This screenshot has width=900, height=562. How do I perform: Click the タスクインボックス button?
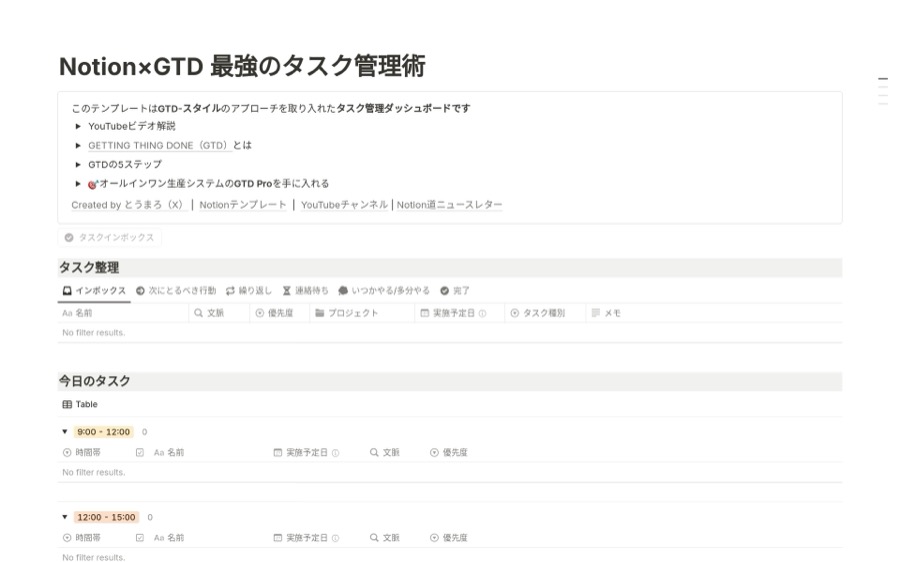point(109,238)
